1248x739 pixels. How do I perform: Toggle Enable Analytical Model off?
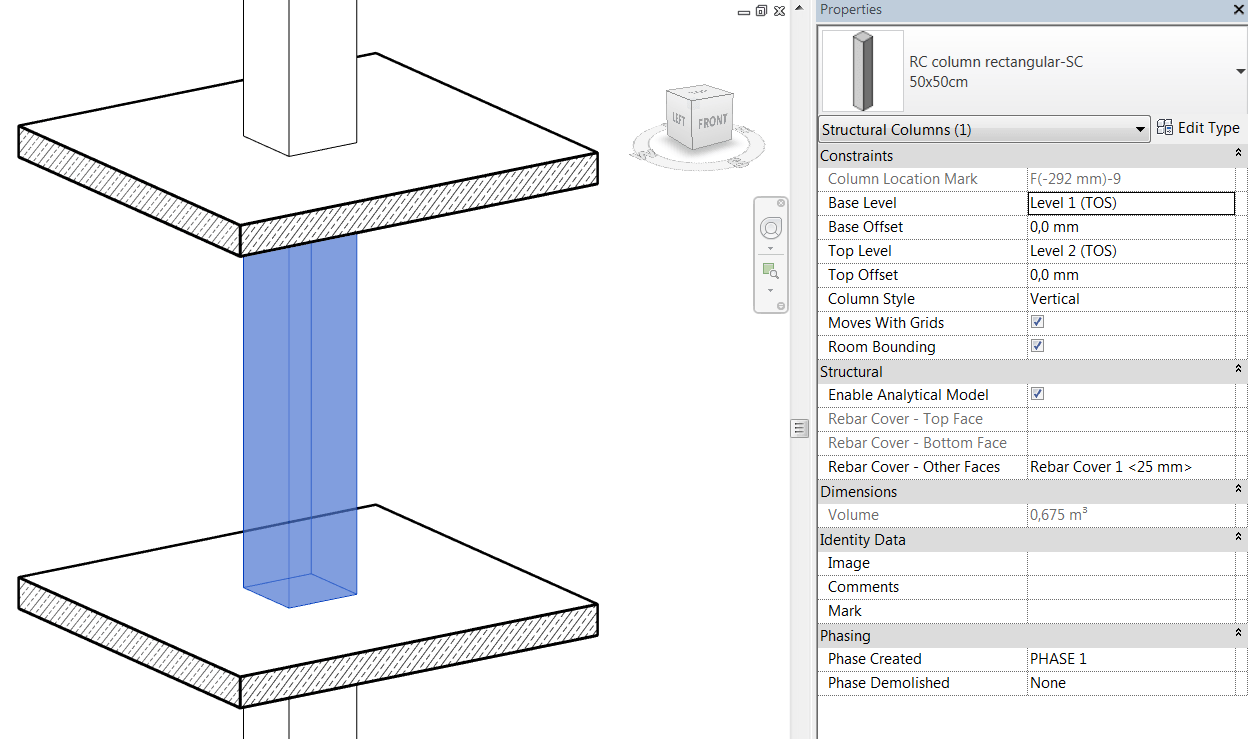1037,394
